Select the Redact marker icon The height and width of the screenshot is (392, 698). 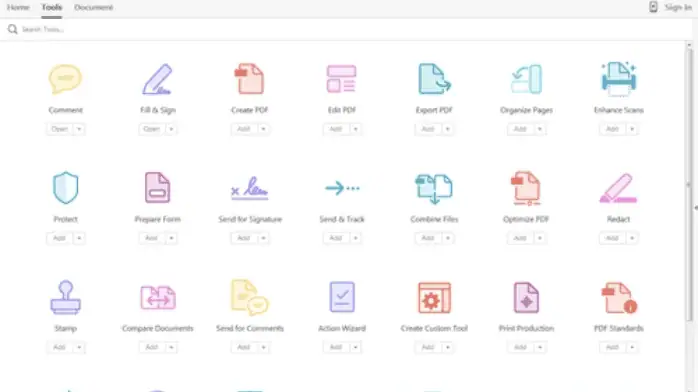[x=619, y=188]
